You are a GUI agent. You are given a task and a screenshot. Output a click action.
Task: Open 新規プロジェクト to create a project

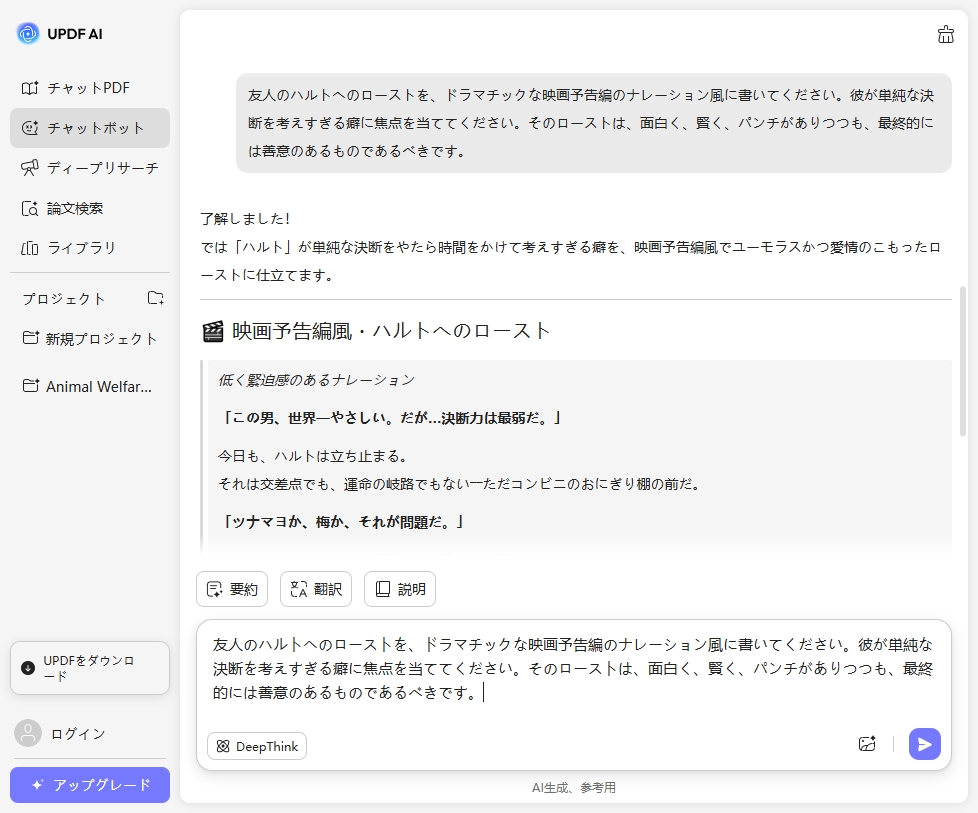click(90, 339)
